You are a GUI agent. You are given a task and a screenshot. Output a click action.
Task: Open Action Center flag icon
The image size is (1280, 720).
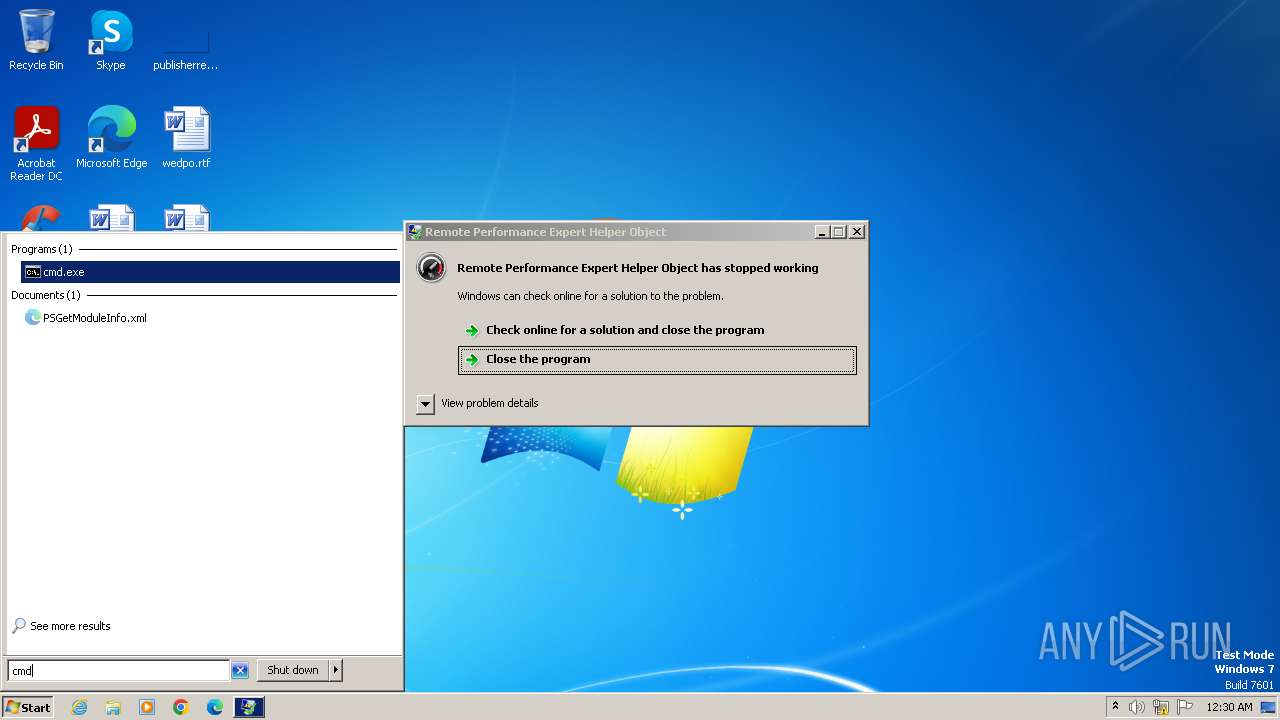tap(1185, 707)
